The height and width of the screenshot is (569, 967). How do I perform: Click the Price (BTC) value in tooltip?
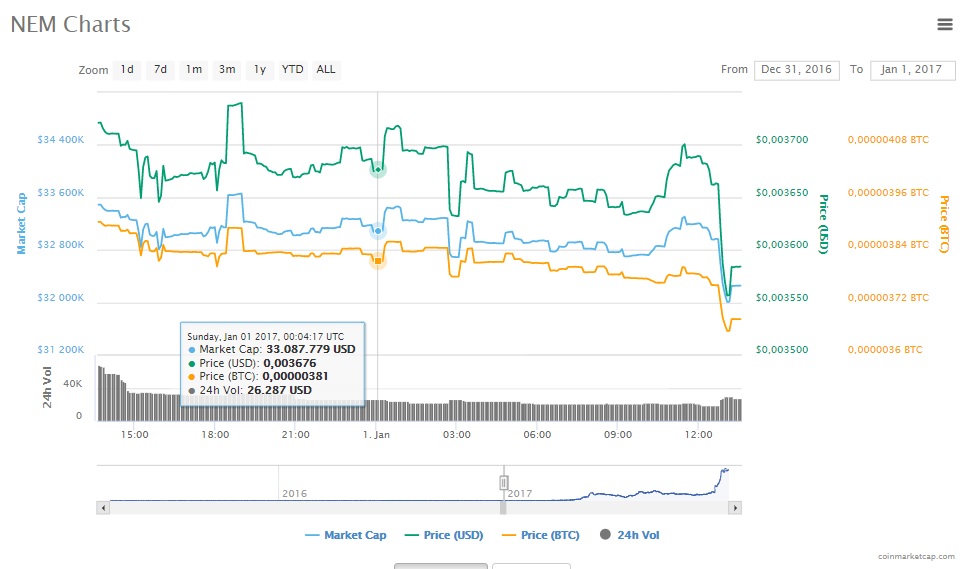tap(295, 376)
